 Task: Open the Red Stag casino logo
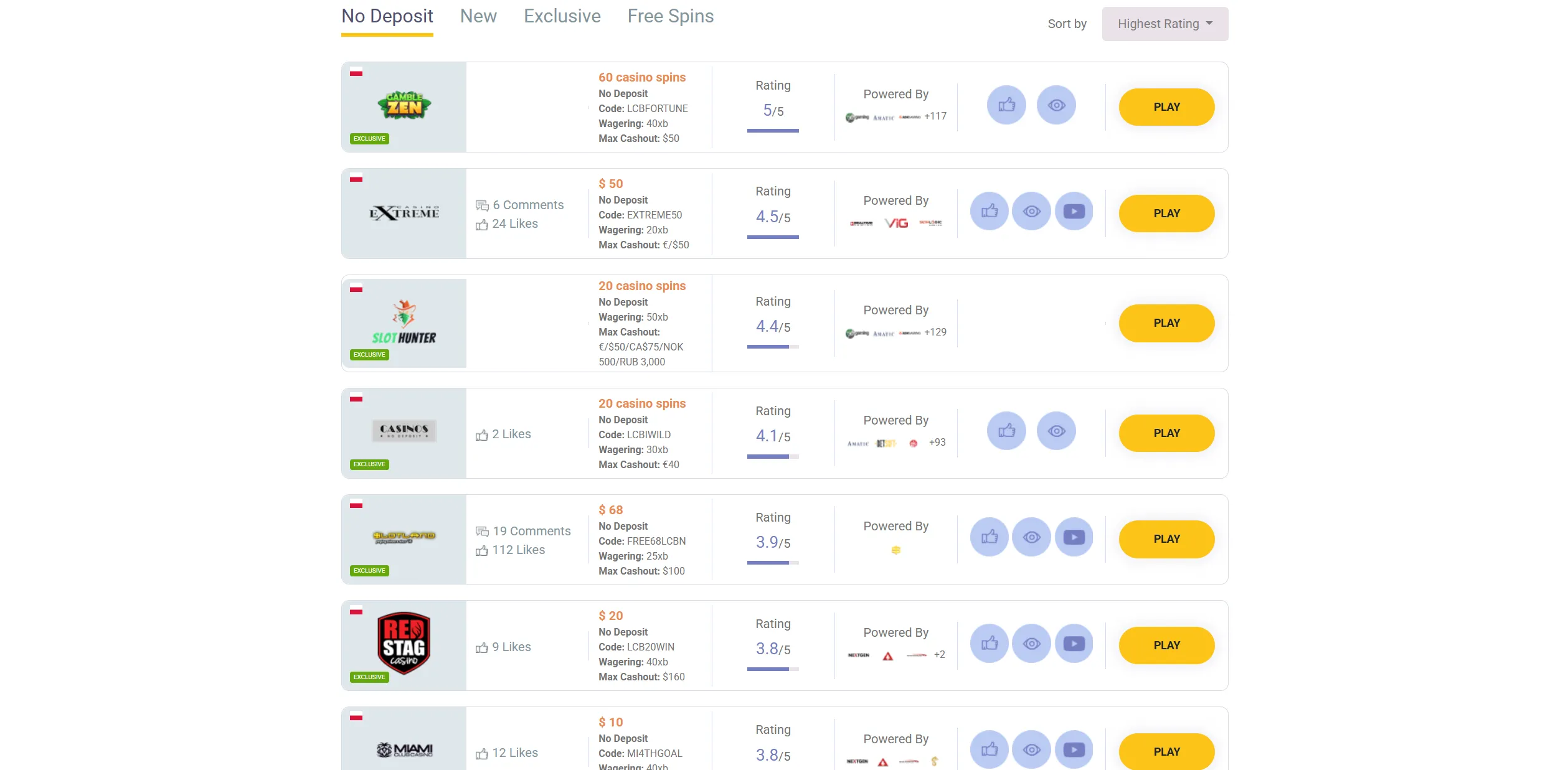click(x=404, y=644)
